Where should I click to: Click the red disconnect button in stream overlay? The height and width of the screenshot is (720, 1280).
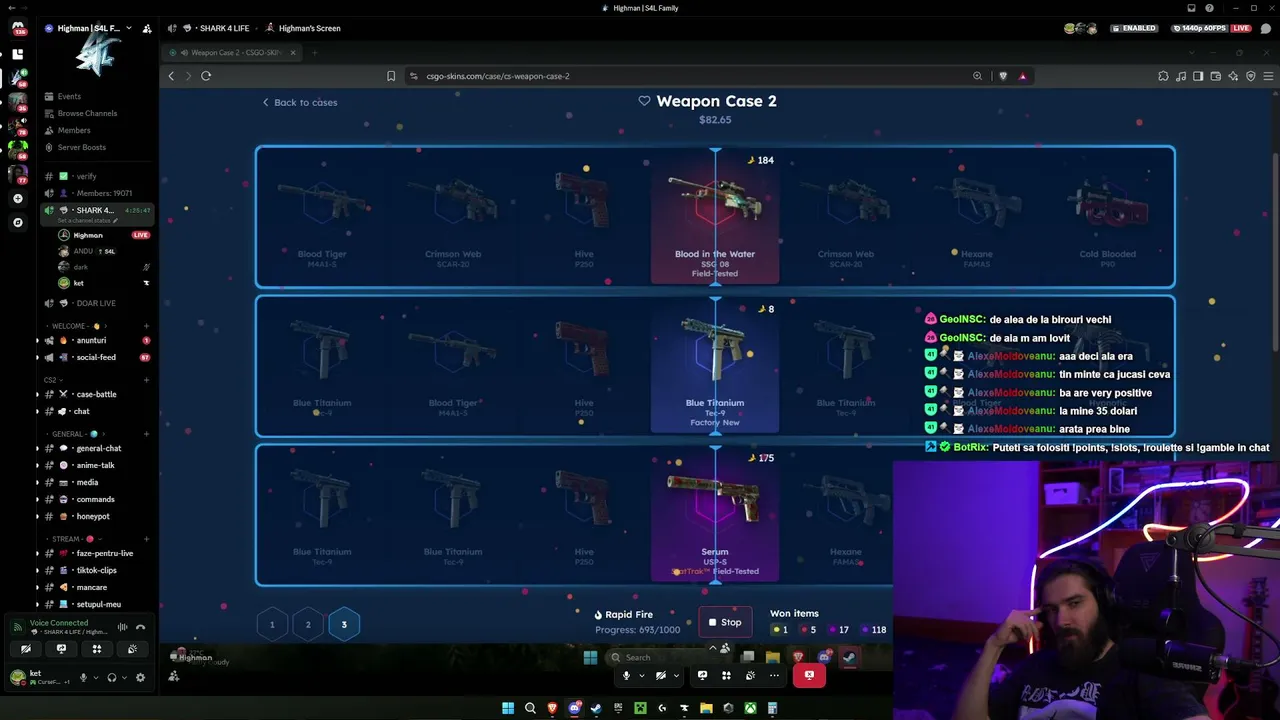809,675
